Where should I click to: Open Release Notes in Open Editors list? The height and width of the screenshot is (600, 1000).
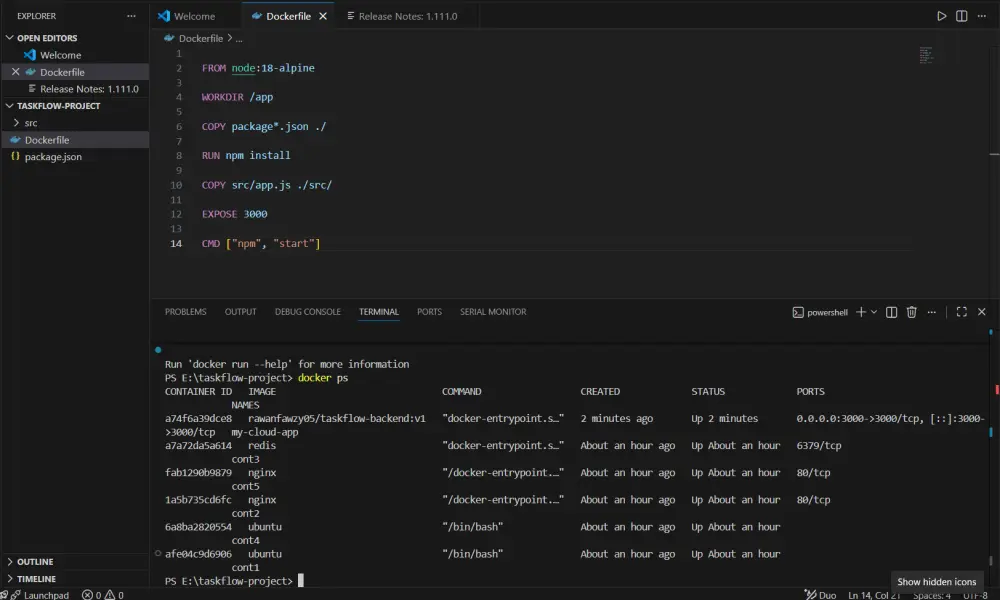click(x=75, y=89)
